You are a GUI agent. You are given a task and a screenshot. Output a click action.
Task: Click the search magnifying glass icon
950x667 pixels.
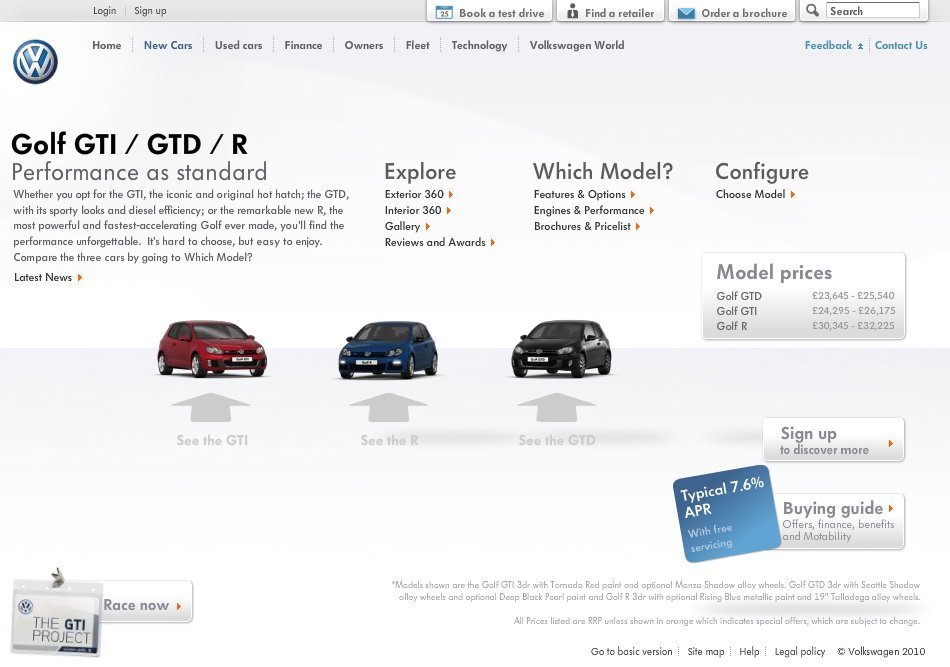click(x=812, y=11)
